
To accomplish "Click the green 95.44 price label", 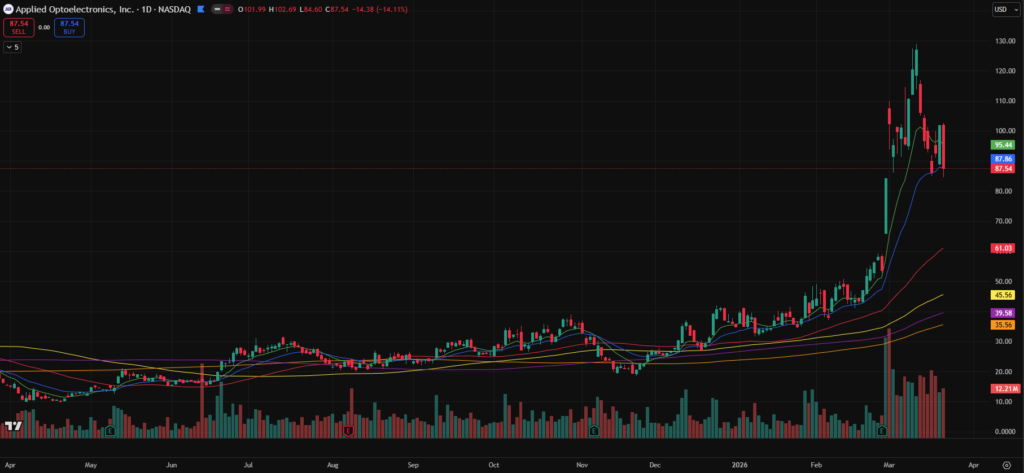I will tap(1003, 145).
